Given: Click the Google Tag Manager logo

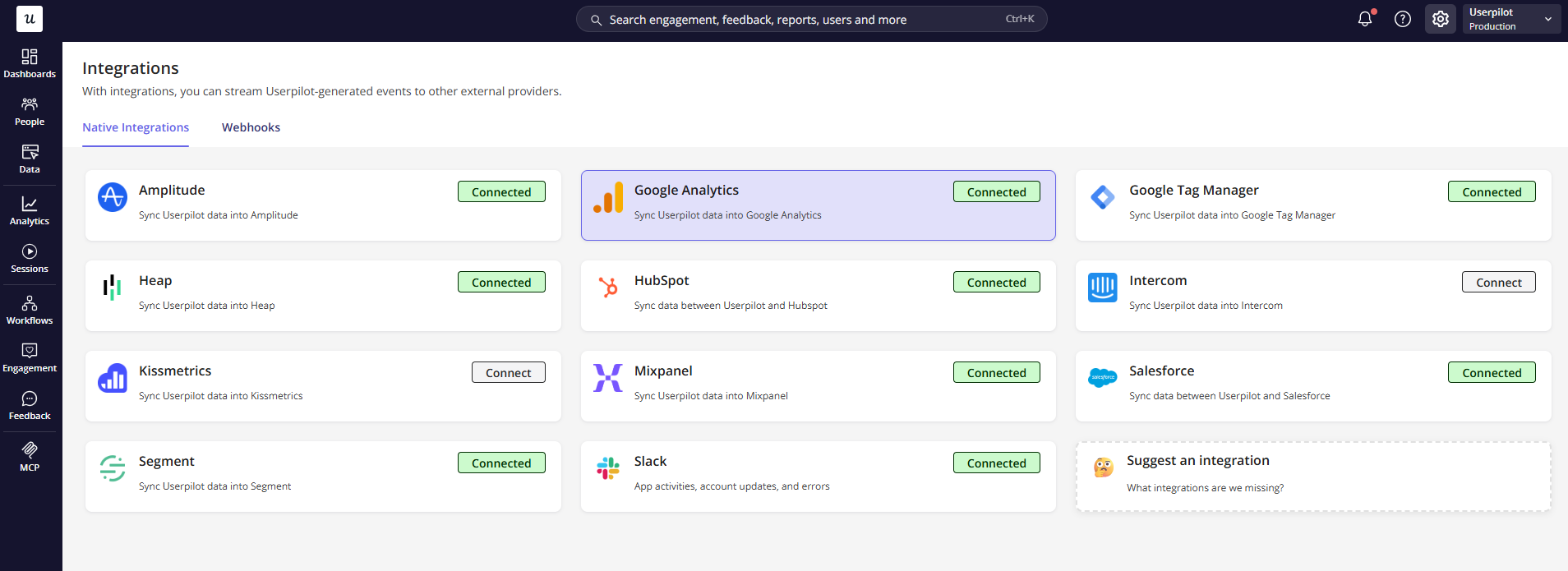Looking at the screenshot, I should [1103, 197].
